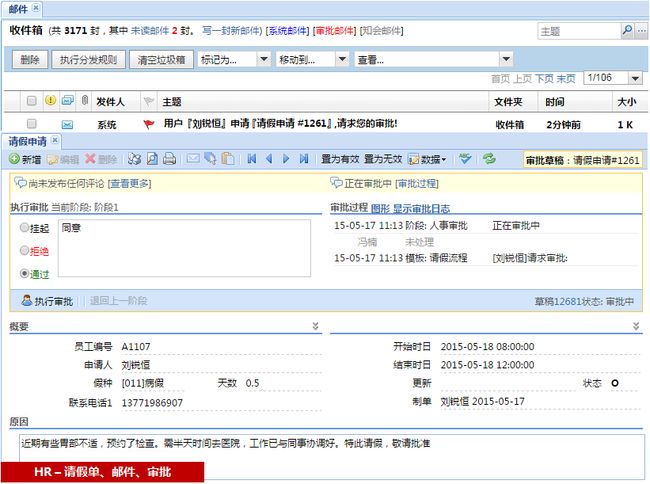
Task: Click 查看更多 comments link
Action: [x=129, y=183]
